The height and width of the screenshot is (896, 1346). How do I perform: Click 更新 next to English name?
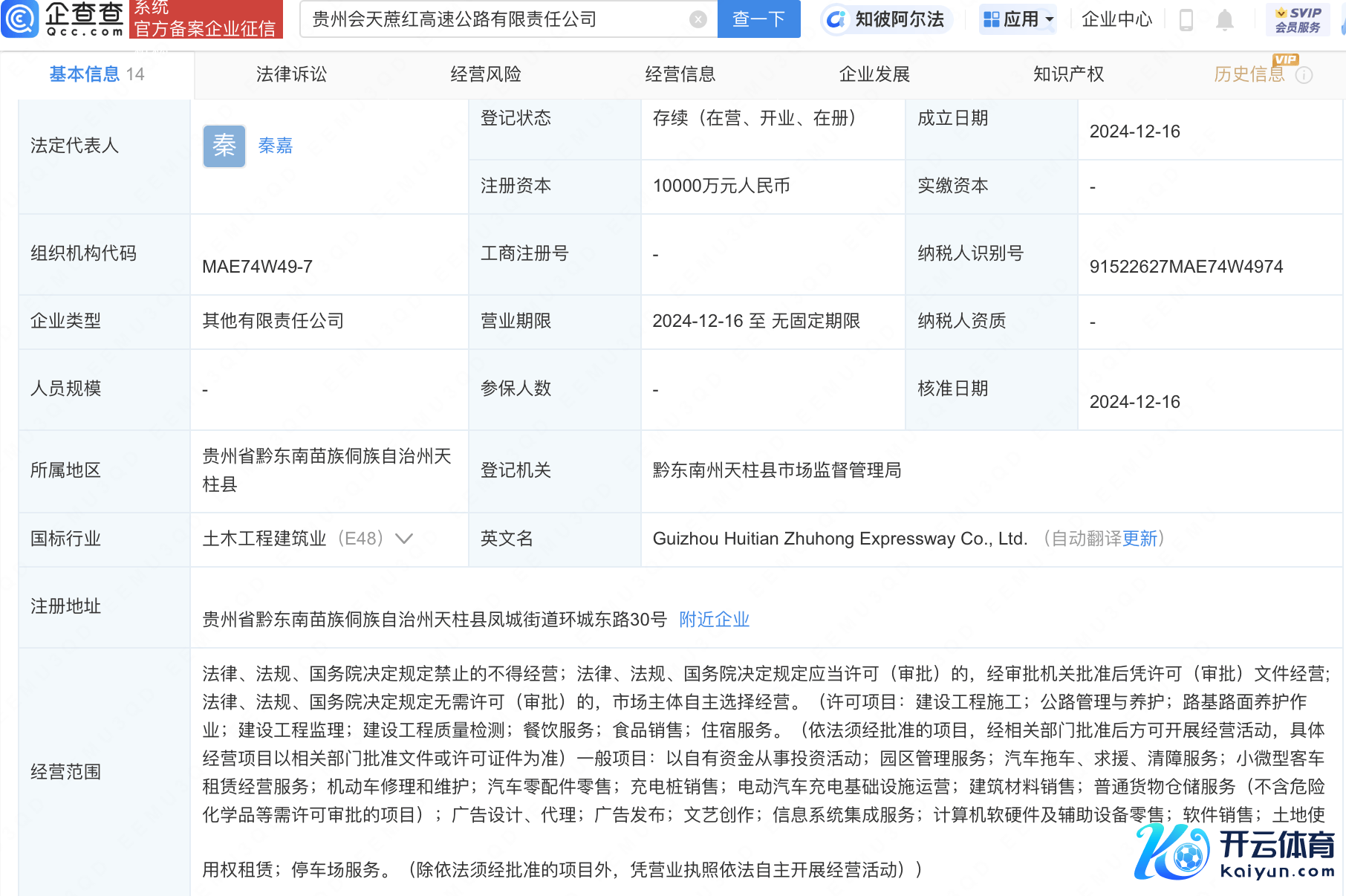(x=1139, y=539)
